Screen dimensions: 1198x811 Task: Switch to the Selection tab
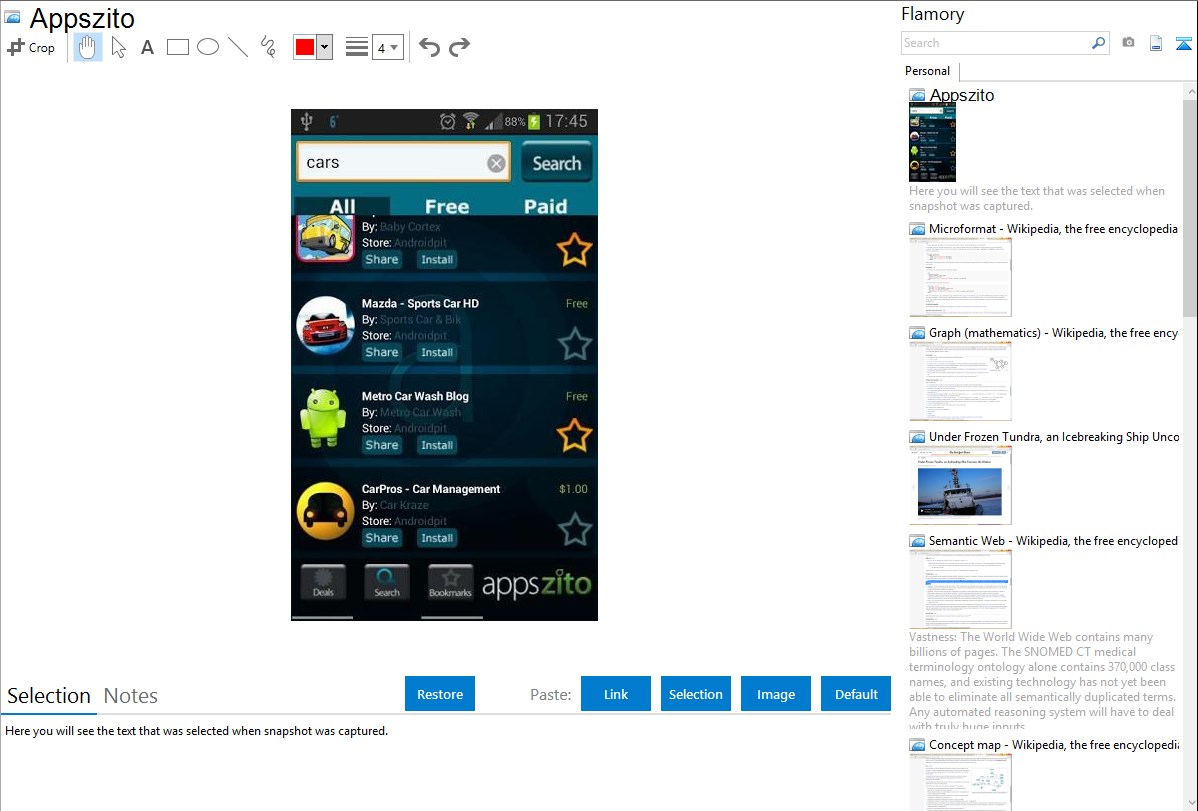point(49,696)
